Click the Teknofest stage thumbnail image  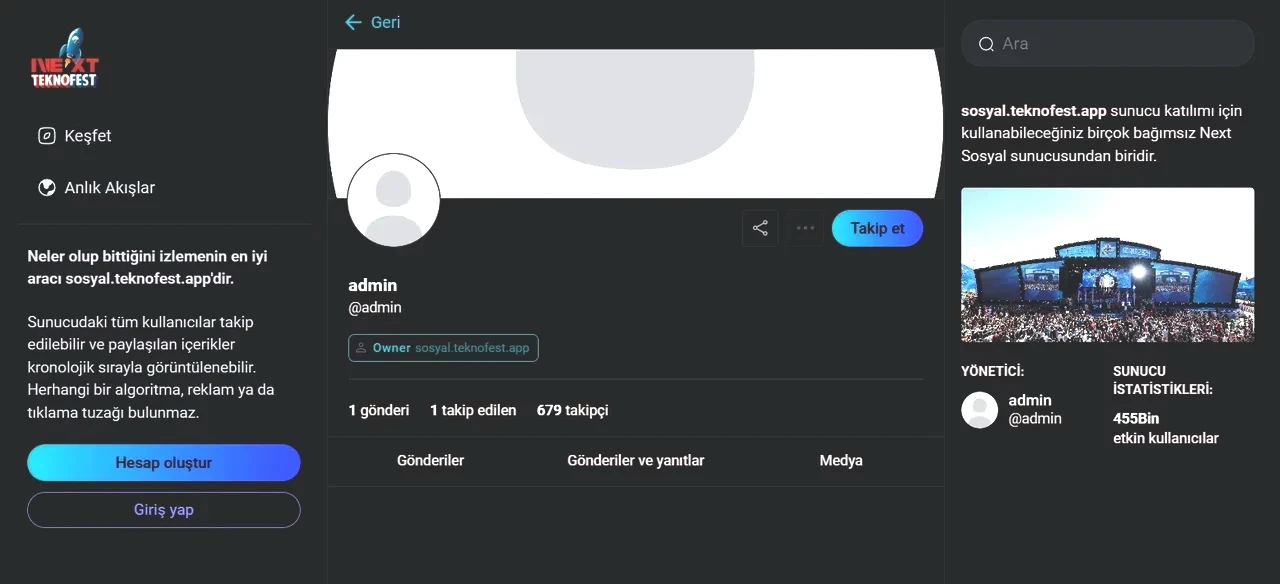click(1108, 265)
